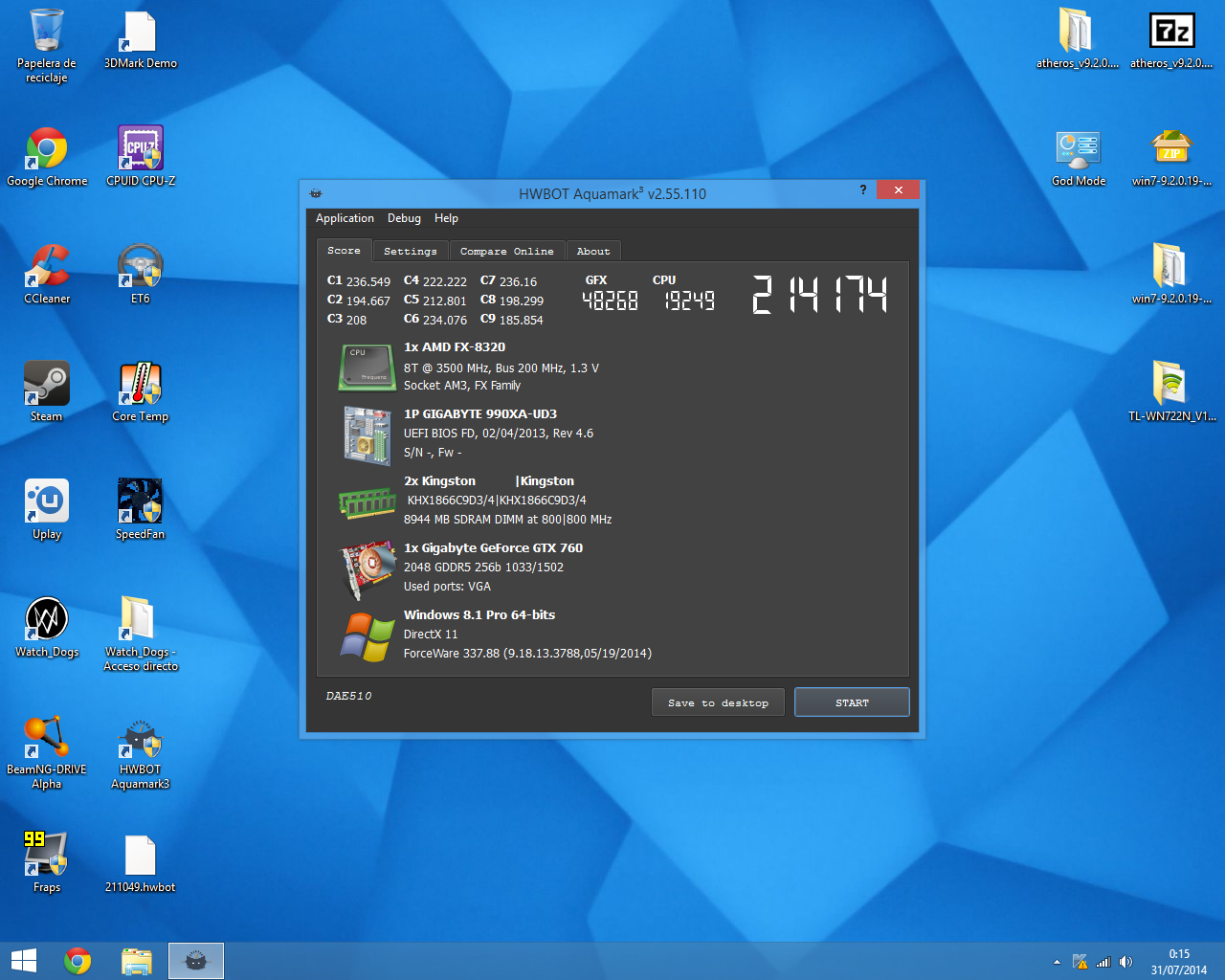The width and height of the screenshot is (1225, 980).
Task: Click the question mark help button
Action: [x=863, y=189]
